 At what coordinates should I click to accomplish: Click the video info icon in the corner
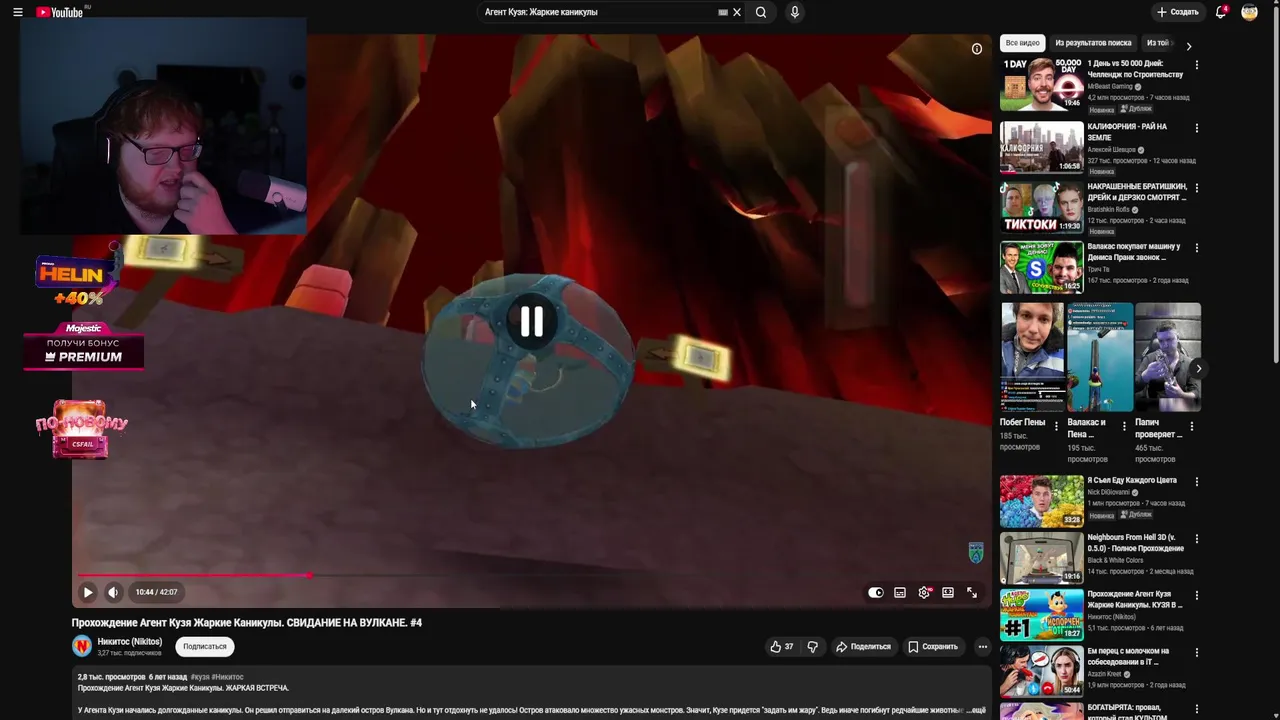(x=977, y=48)
